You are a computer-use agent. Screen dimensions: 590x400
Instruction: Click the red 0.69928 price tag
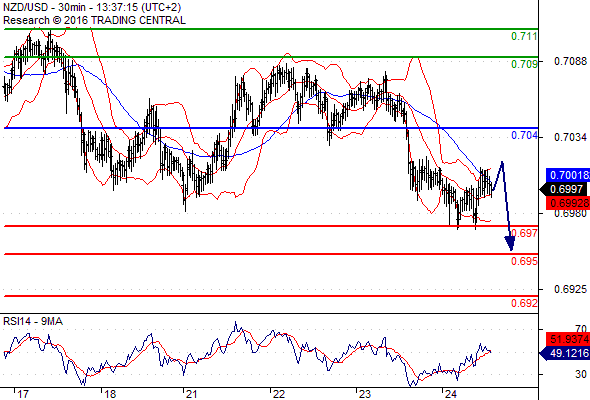568,203
